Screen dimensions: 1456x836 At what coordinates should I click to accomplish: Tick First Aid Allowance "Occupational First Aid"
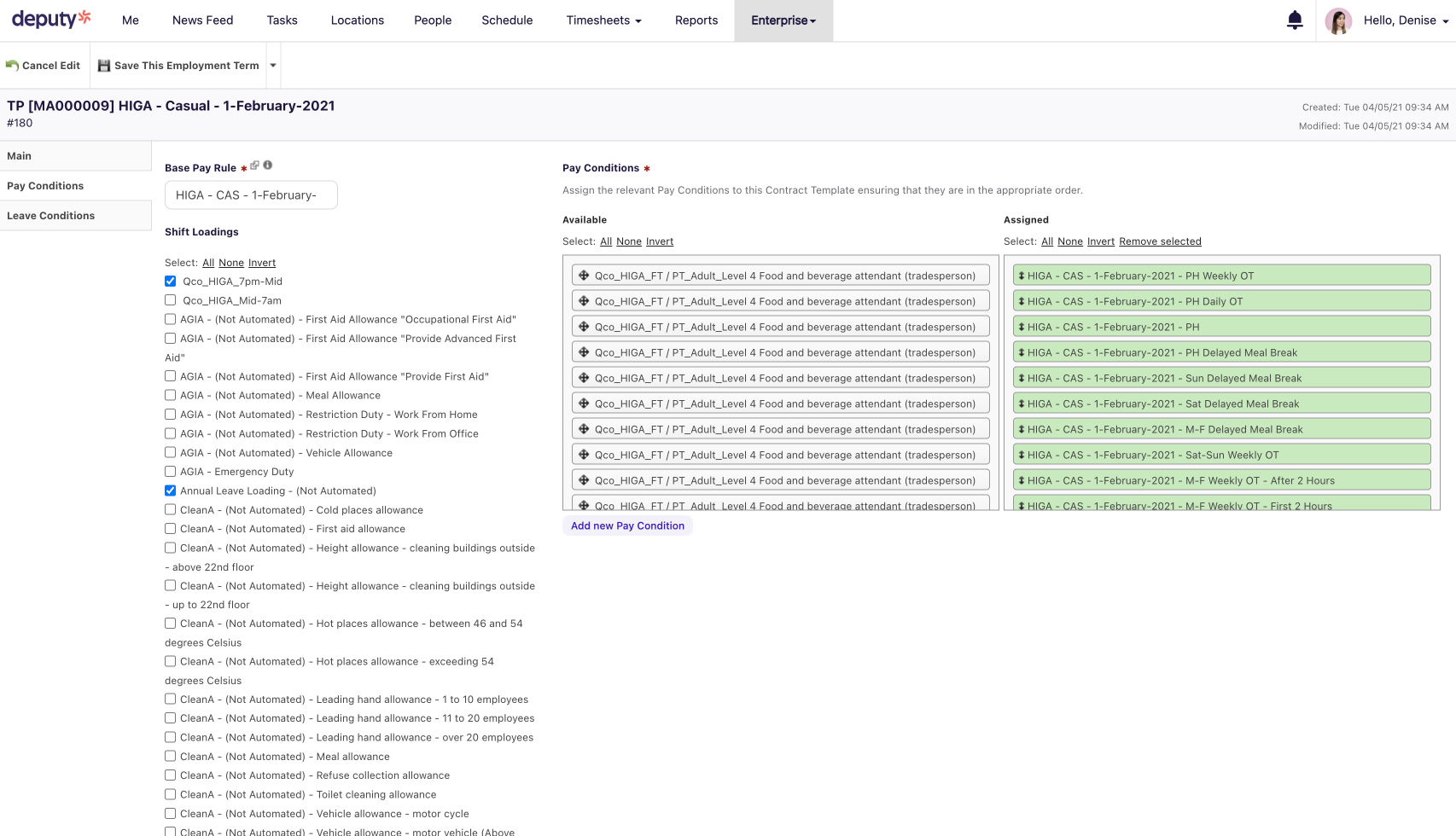[171, 319]
